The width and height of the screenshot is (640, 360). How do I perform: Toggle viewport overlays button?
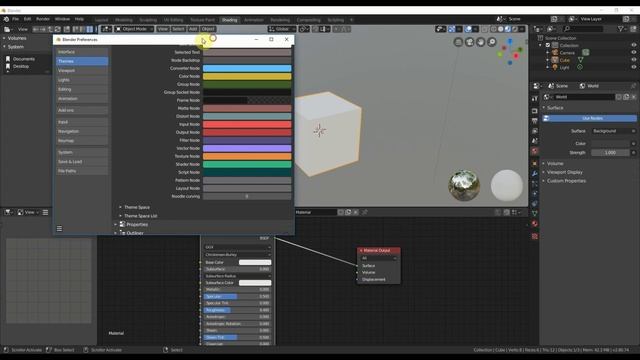click(468, 29)
